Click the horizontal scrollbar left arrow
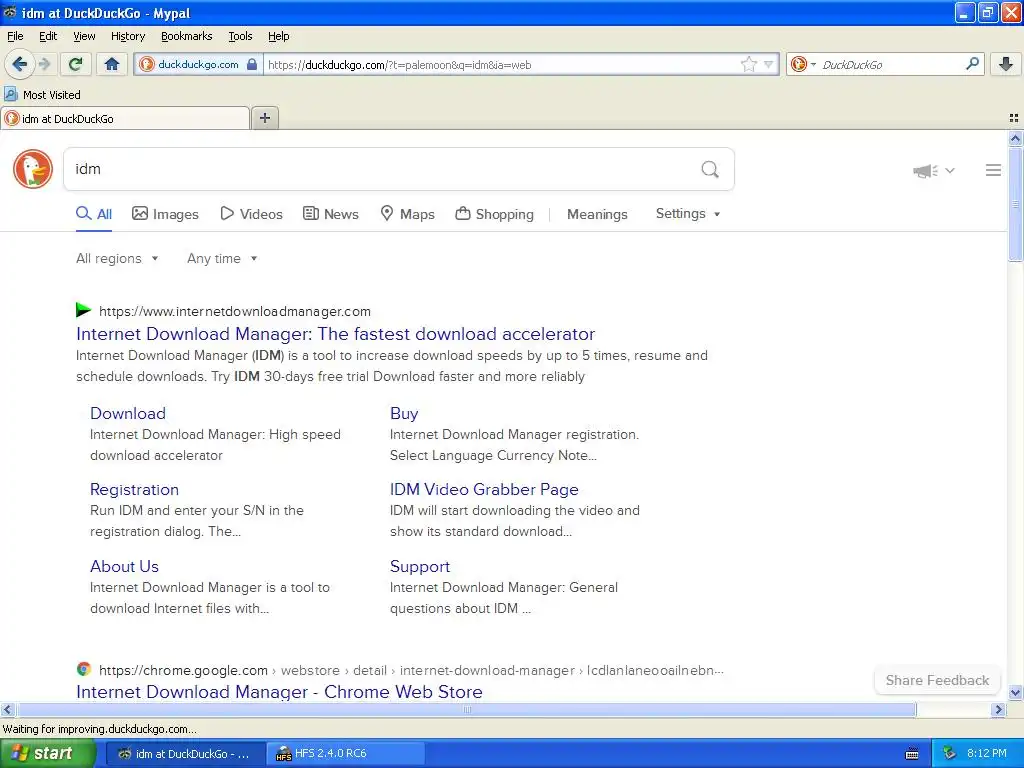 (x=8, y=709)
